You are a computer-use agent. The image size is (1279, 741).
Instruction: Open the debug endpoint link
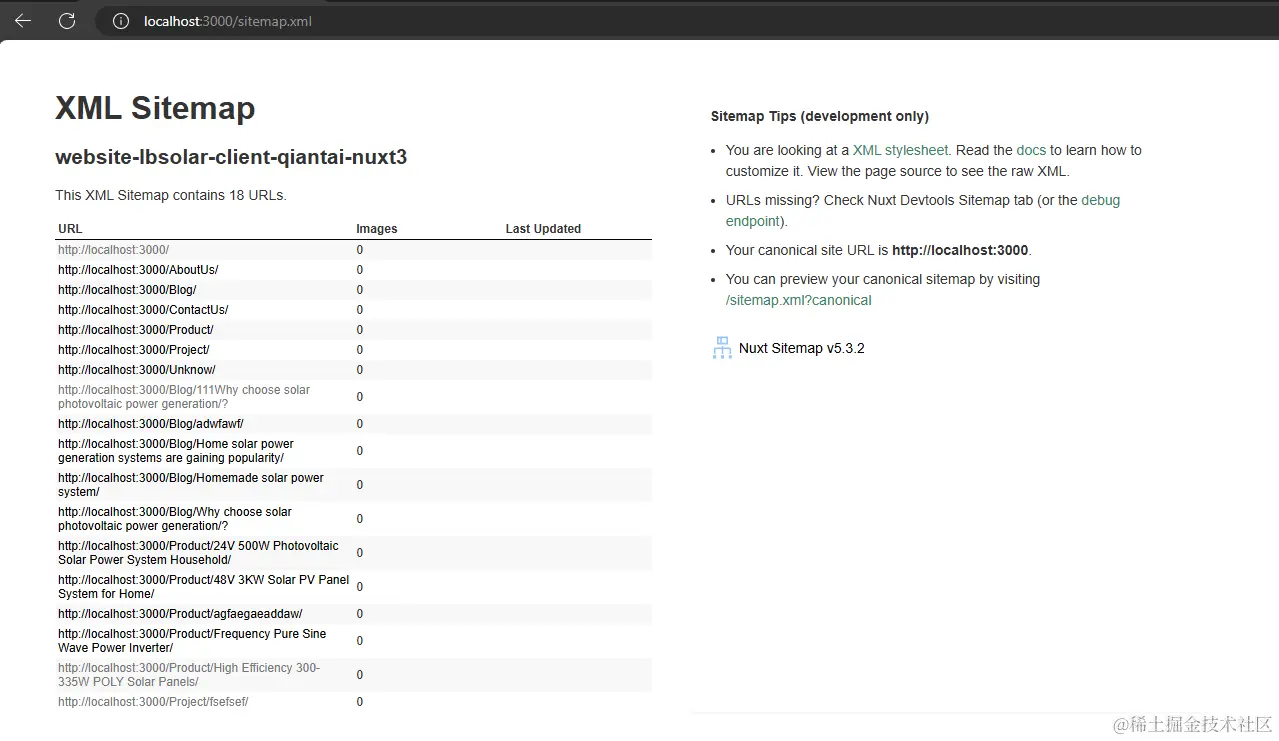[x=1099, y=200]
